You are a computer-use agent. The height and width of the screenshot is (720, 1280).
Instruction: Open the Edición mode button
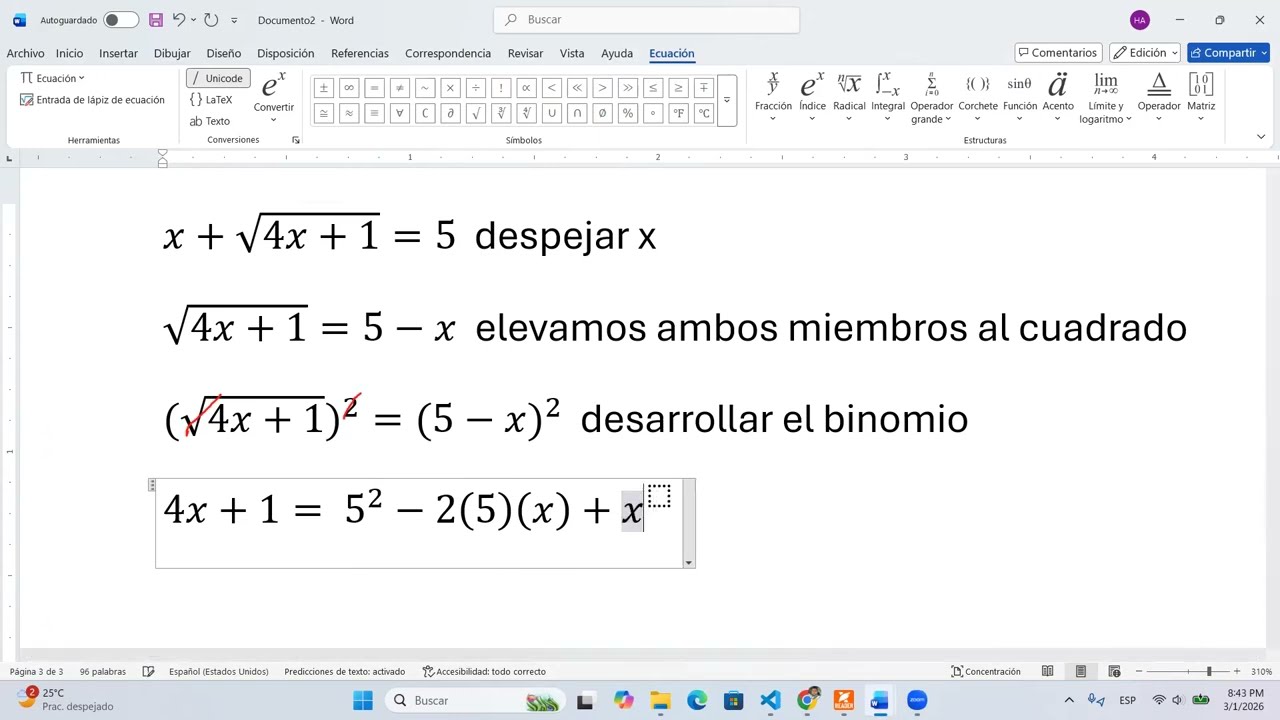[1145, 53]
